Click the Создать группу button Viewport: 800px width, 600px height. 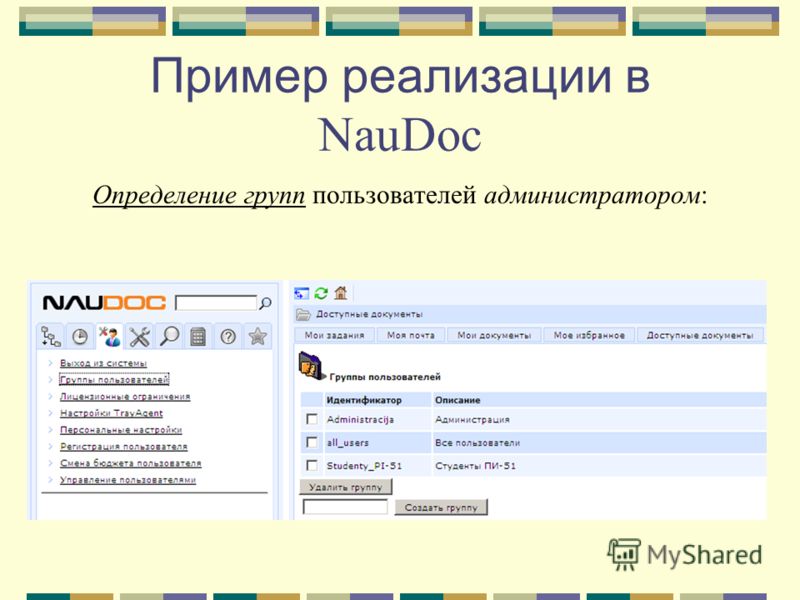(x=441, y=508)
